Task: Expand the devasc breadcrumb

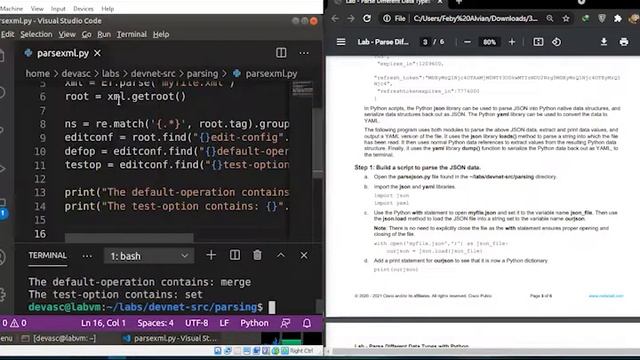Action: 76,73
